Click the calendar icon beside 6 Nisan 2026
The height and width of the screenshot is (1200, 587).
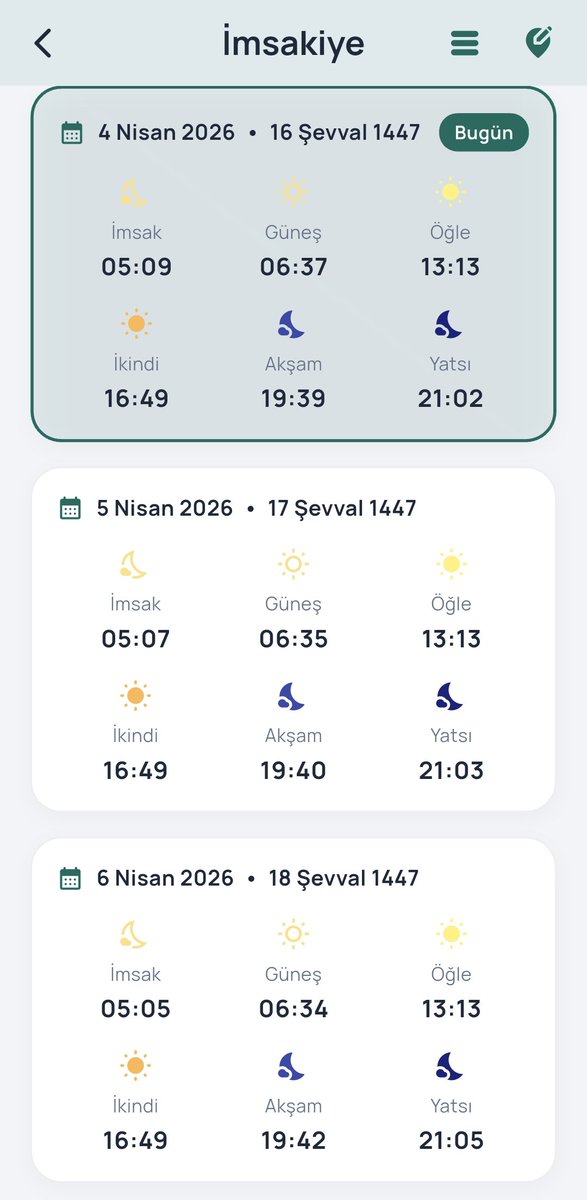point(70,878)
